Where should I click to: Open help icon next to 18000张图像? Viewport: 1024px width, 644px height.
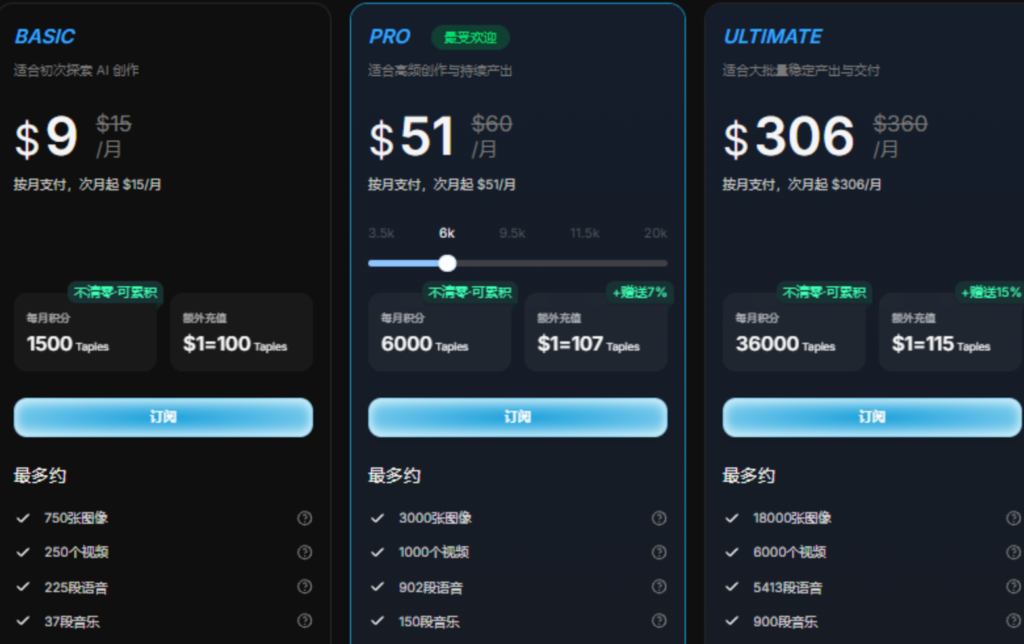[x=1013, y=518]
